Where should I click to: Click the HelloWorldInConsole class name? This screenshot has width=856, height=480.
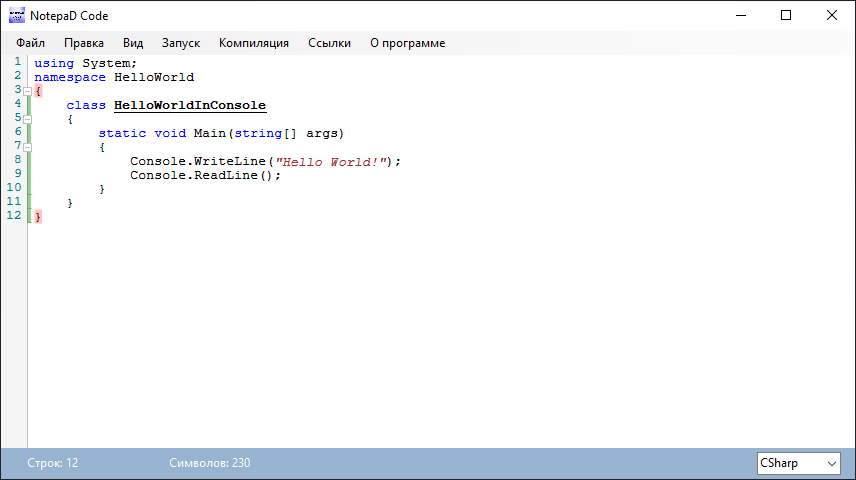[x=190, y=105]
